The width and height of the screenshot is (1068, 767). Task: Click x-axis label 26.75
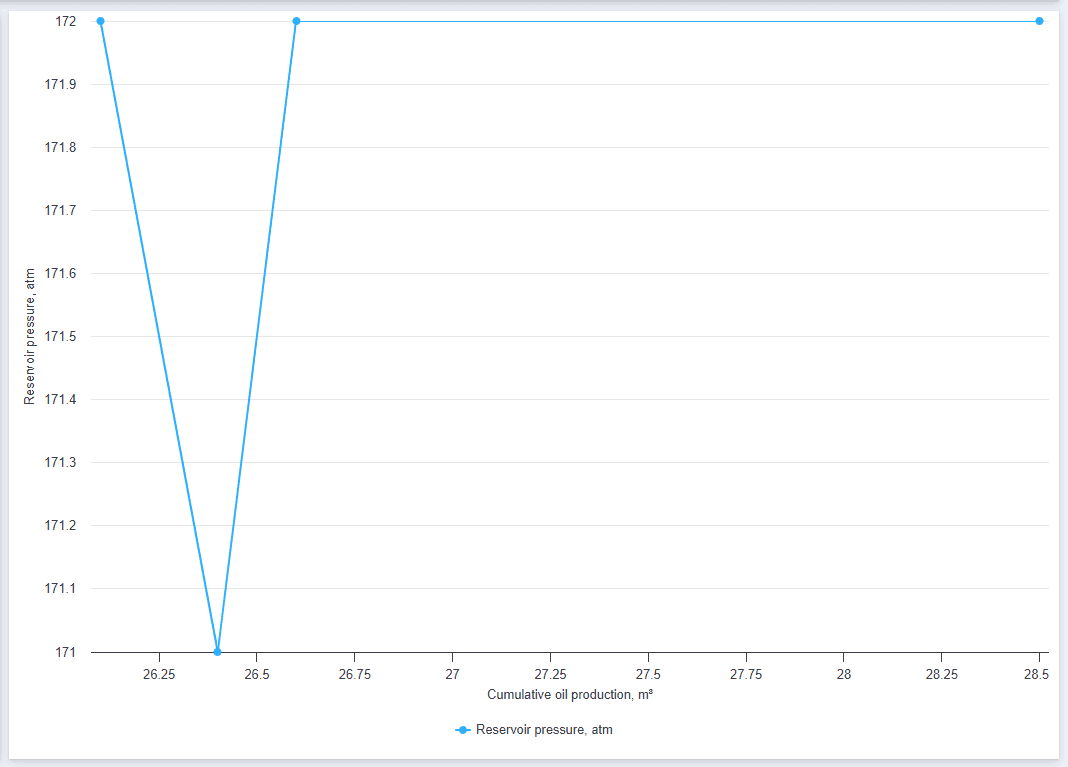(x=355, y=674)
